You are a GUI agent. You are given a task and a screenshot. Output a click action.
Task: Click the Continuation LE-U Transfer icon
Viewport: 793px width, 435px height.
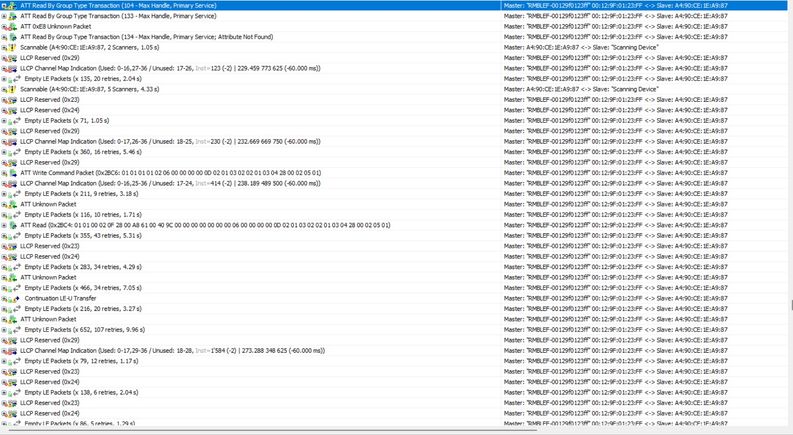14,298
